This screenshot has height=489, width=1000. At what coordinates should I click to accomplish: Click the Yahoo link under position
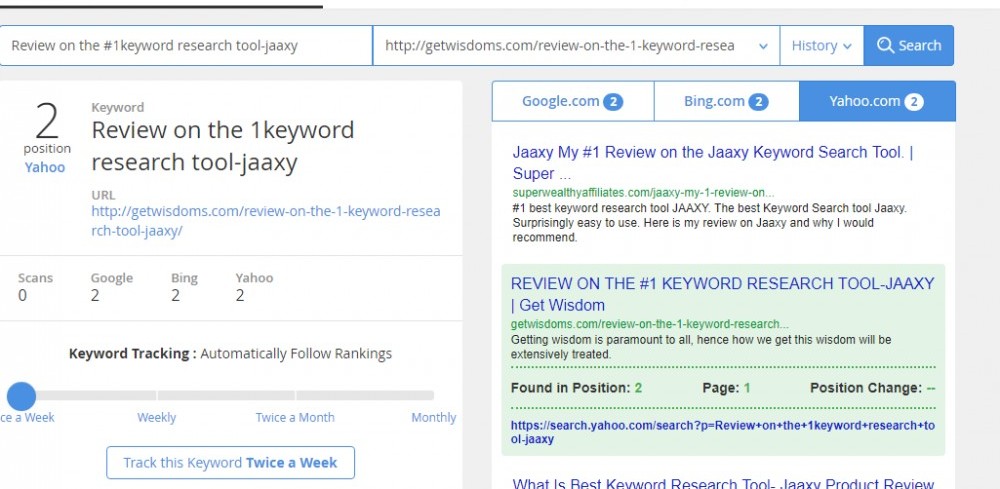(x=45, y=167)
